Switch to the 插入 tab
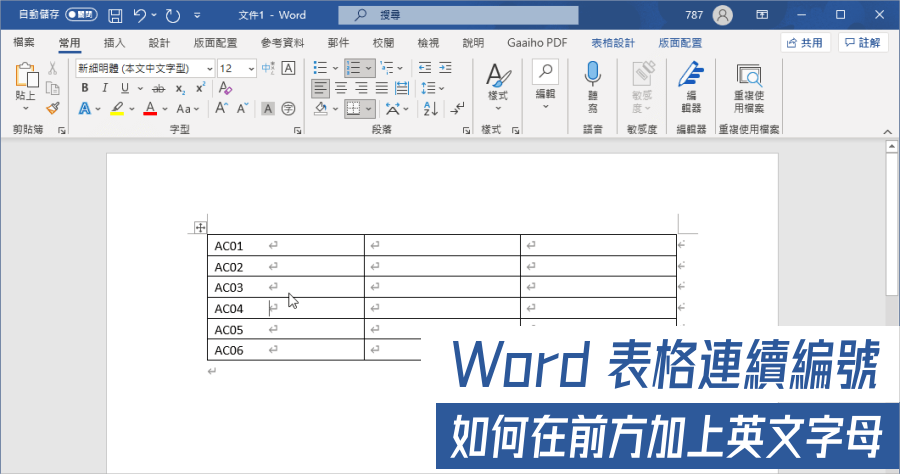The width and height of the screenshot is (900, 474). pyautogui.click(x=114, y=42)
